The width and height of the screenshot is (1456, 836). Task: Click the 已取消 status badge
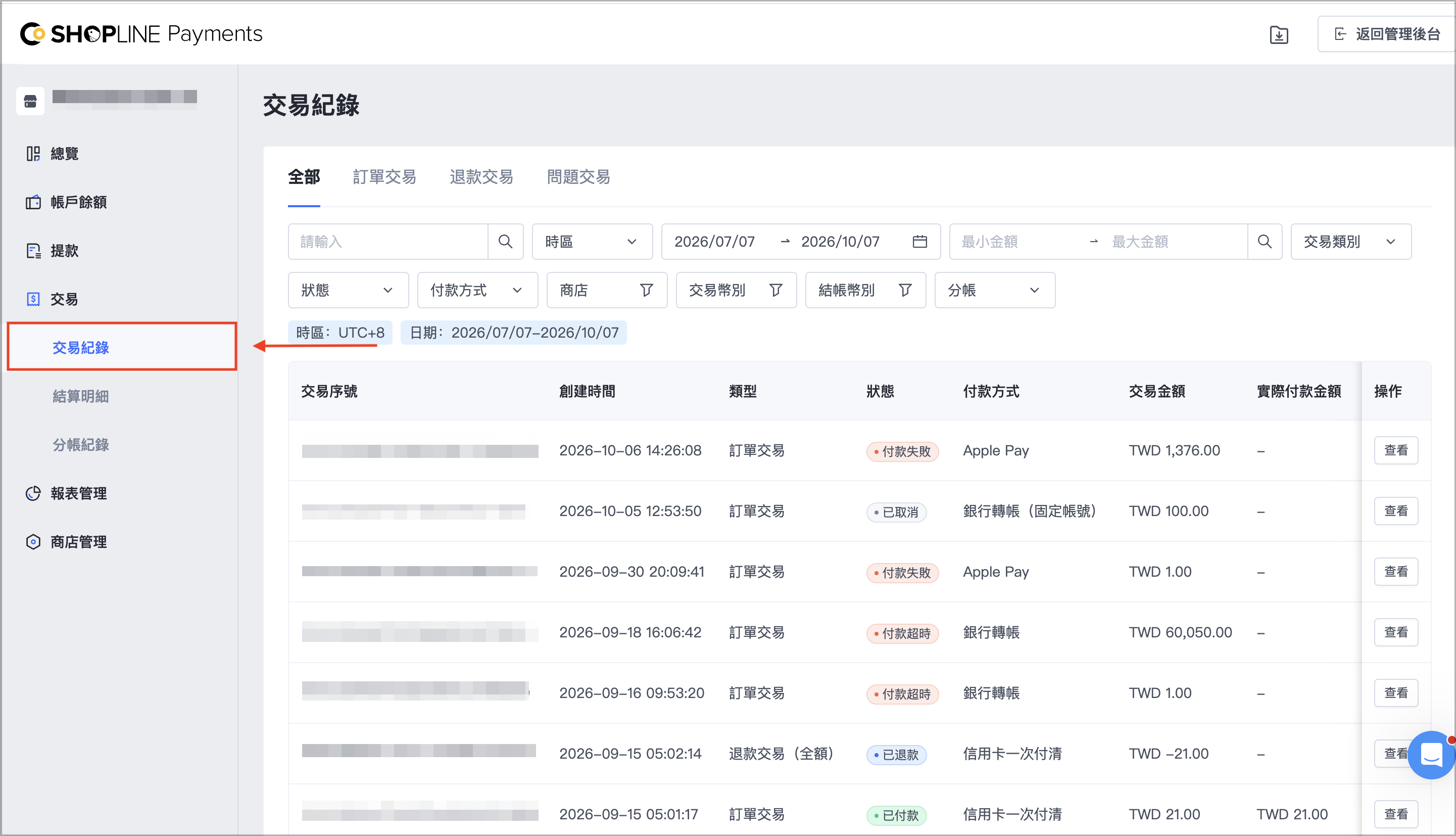coord(896,512)
